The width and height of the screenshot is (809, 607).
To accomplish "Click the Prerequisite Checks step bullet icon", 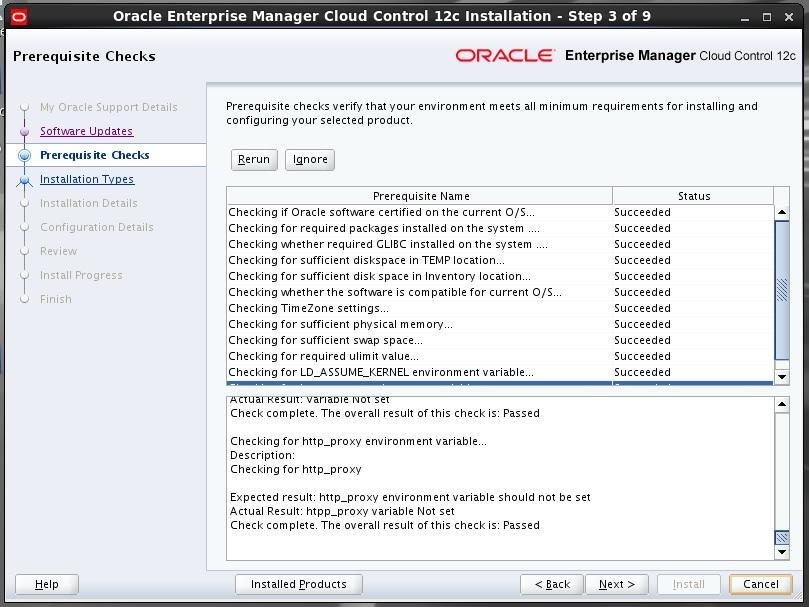I will point(24,155).
